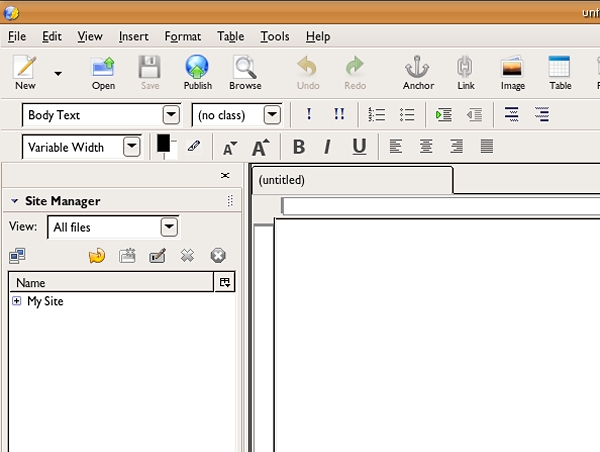Insert an Anchor from the toolbar

tap(418, 72)
